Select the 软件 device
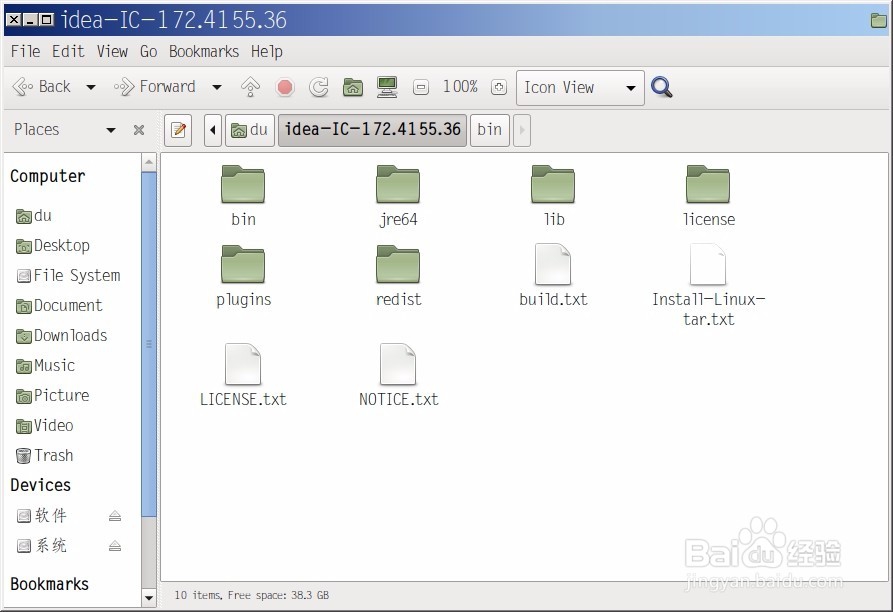 42,516
